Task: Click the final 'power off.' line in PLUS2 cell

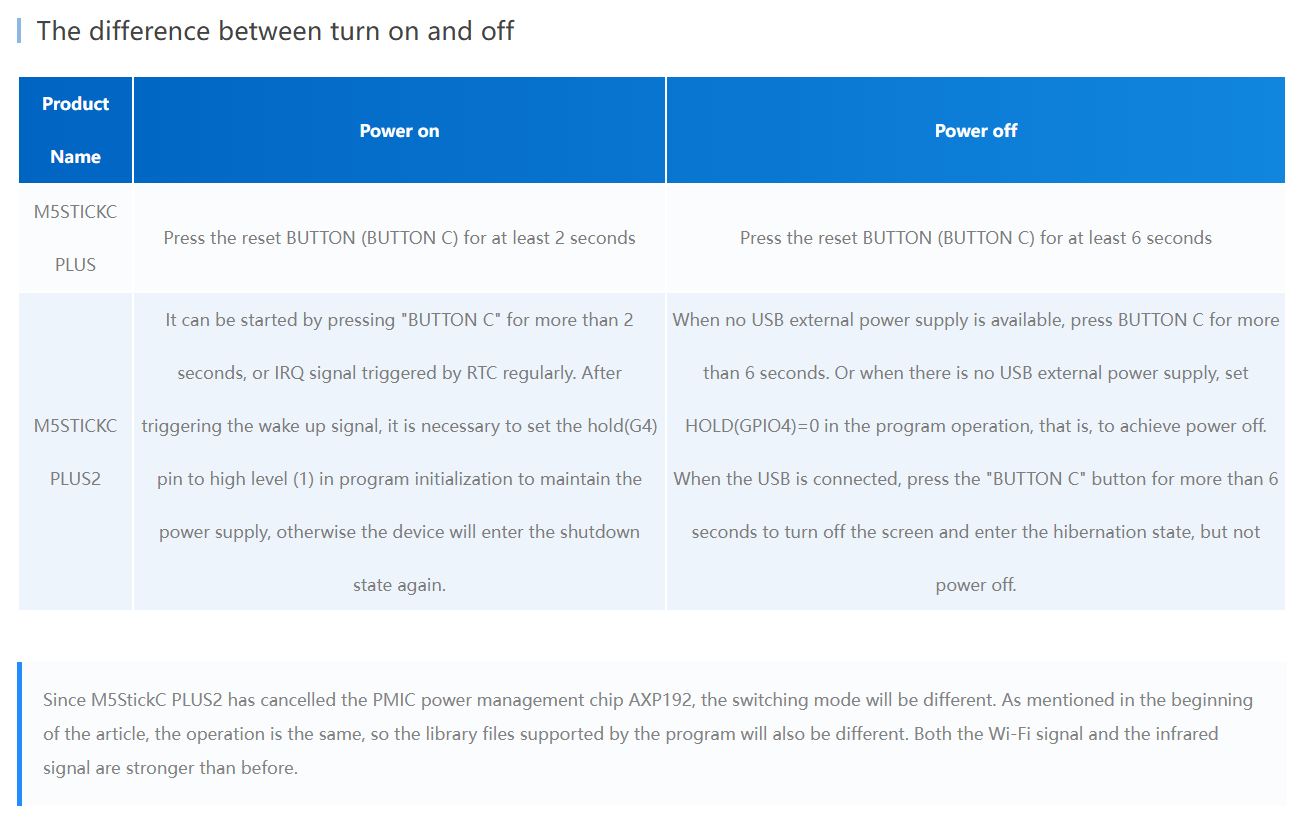Action: coord(975,585)
